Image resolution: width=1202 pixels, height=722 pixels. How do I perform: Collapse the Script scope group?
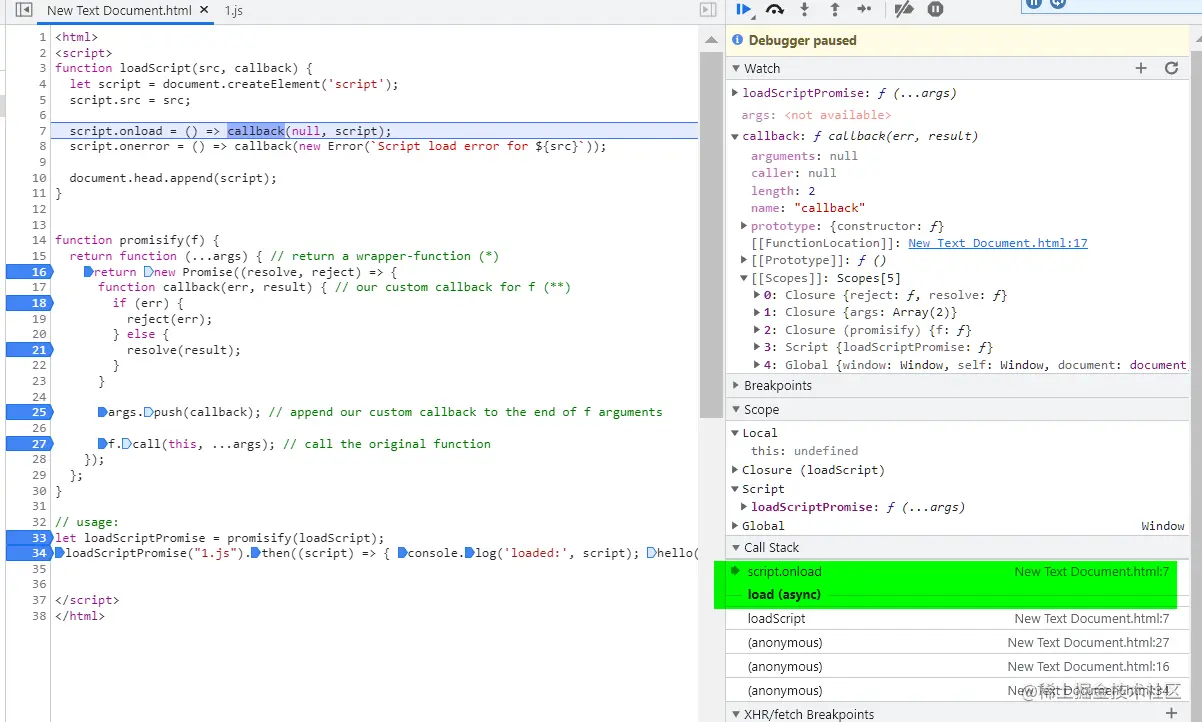tap(735, 489)
